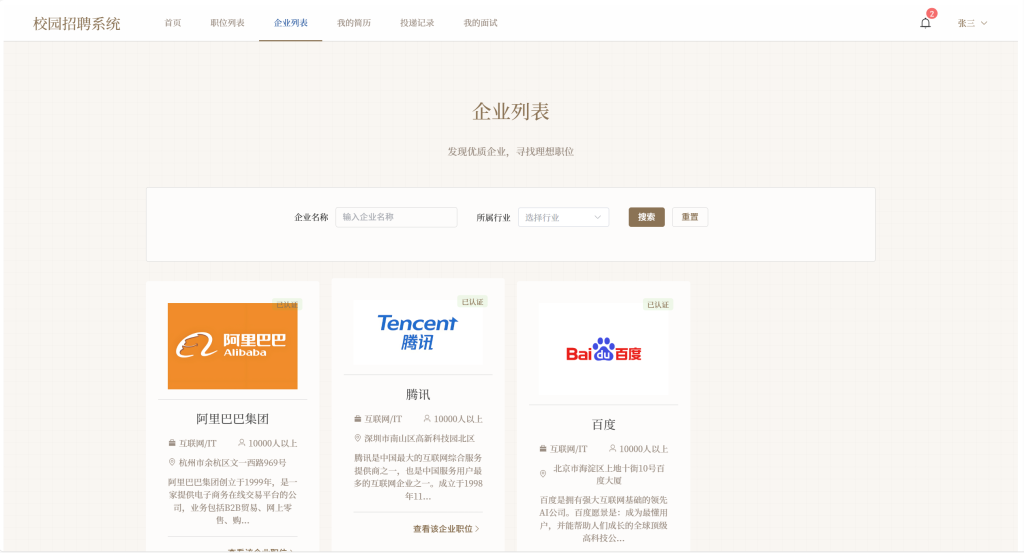Click industry briefcase icon on Alibaba card

[x=172, y=443]
